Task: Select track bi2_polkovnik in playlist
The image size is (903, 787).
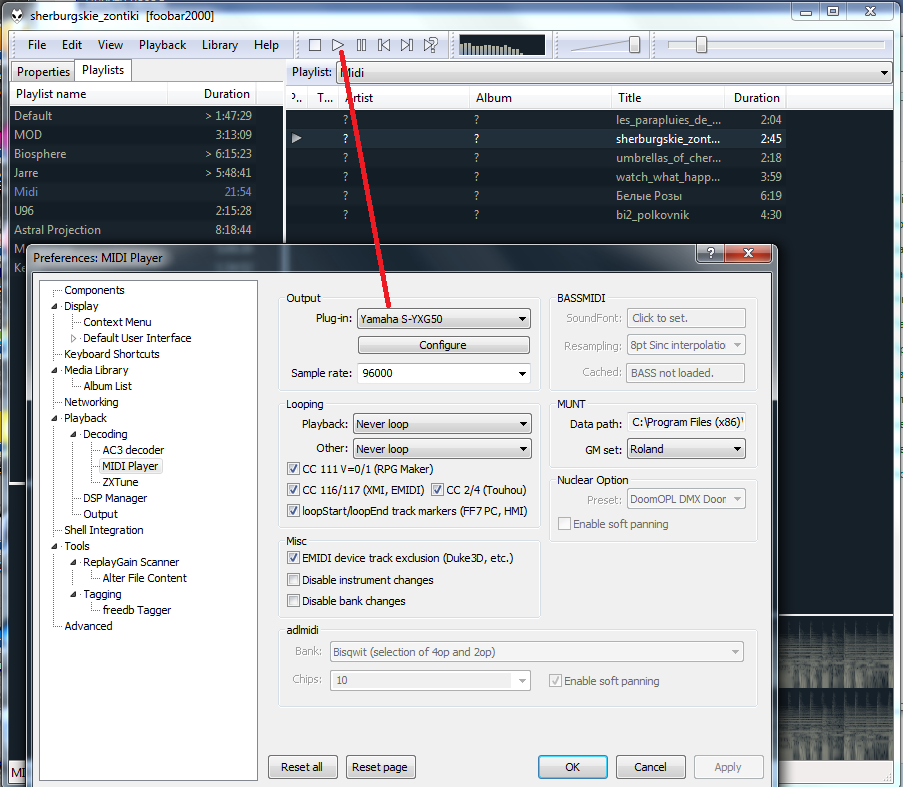Action: click(x=535, y=215)
